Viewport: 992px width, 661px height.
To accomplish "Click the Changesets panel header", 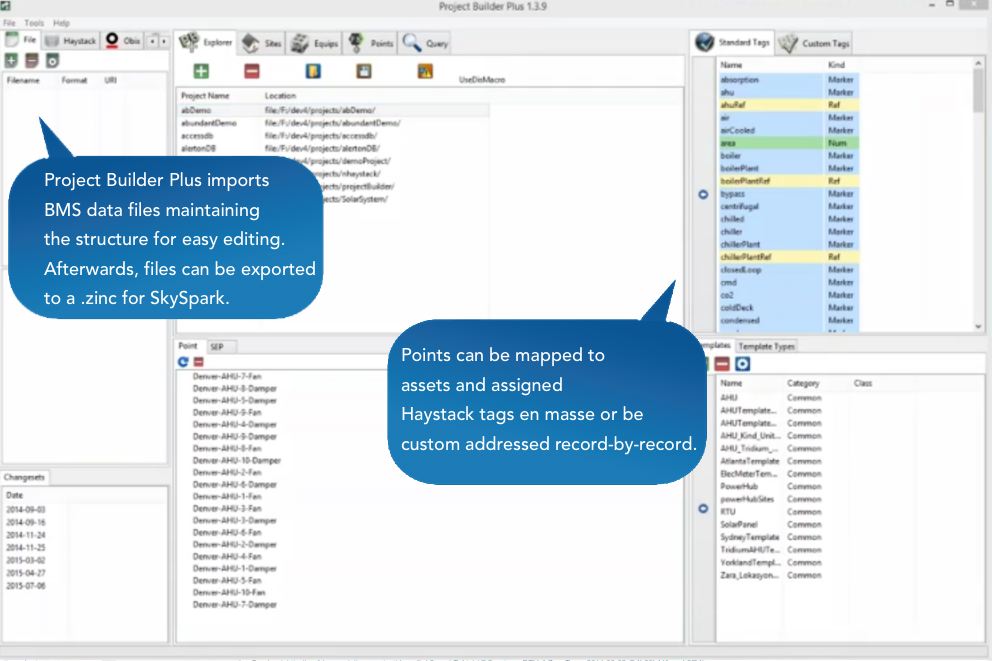I will [24, 478].
